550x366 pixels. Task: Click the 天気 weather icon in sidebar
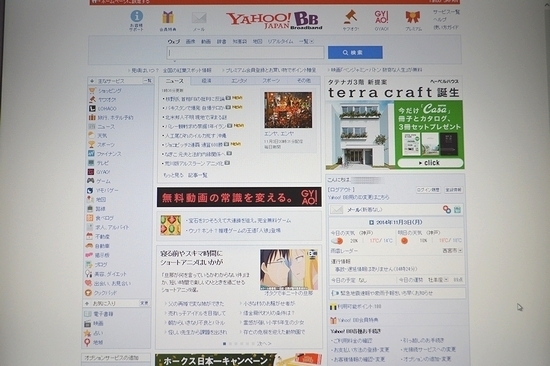(92, 135)
